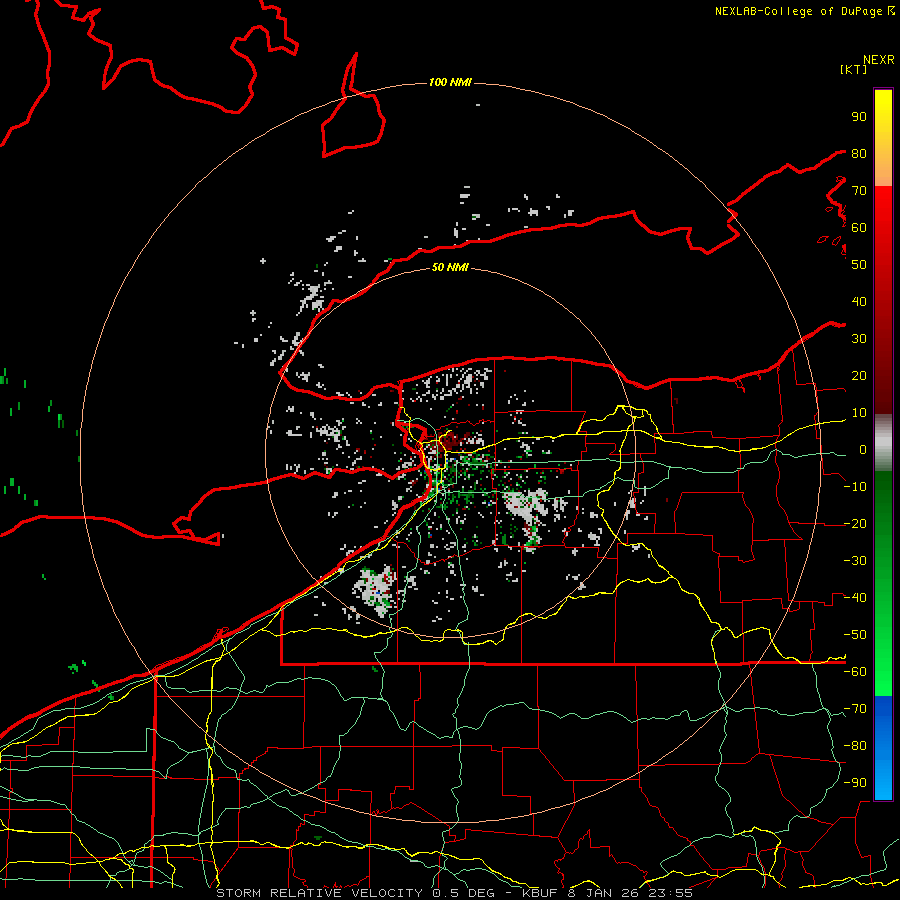Screen dimensions: 900x900
Task: Pick the light blue segment near -90
Action: 883,781
